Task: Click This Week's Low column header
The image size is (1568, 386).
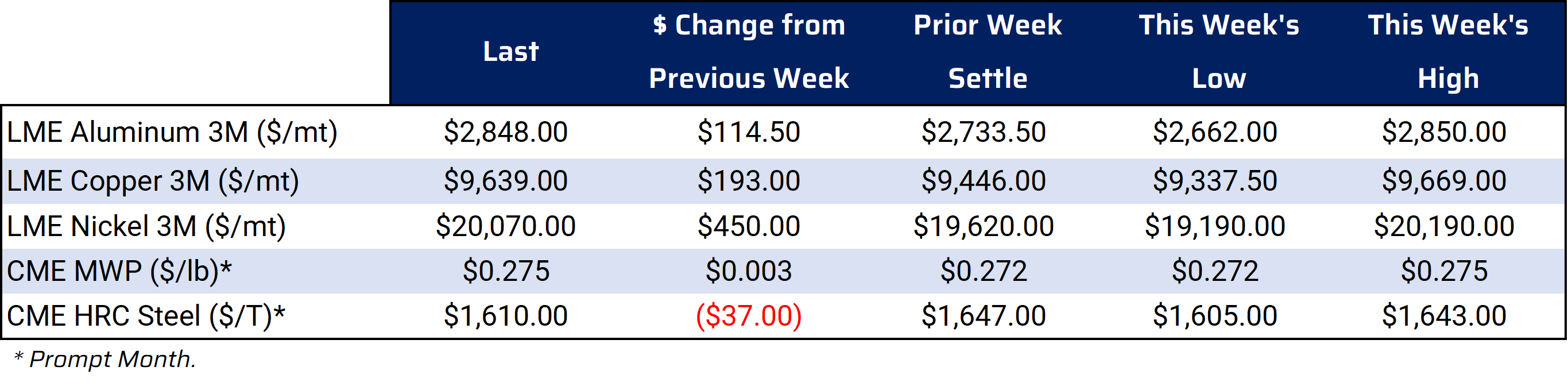Action: click(x=1218, y=52)
